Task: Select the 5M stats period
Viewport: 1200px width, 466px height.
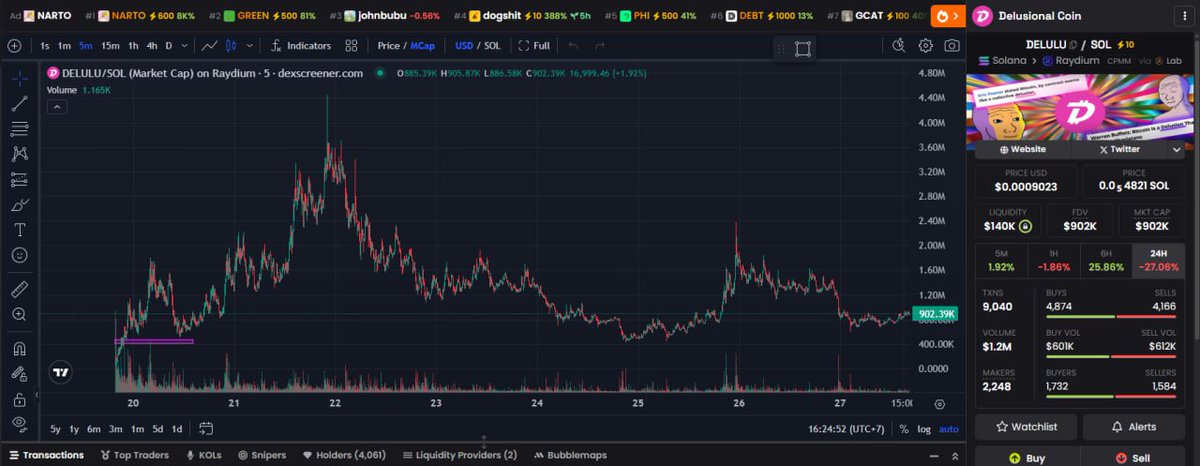Action: tap(1002, 260)
